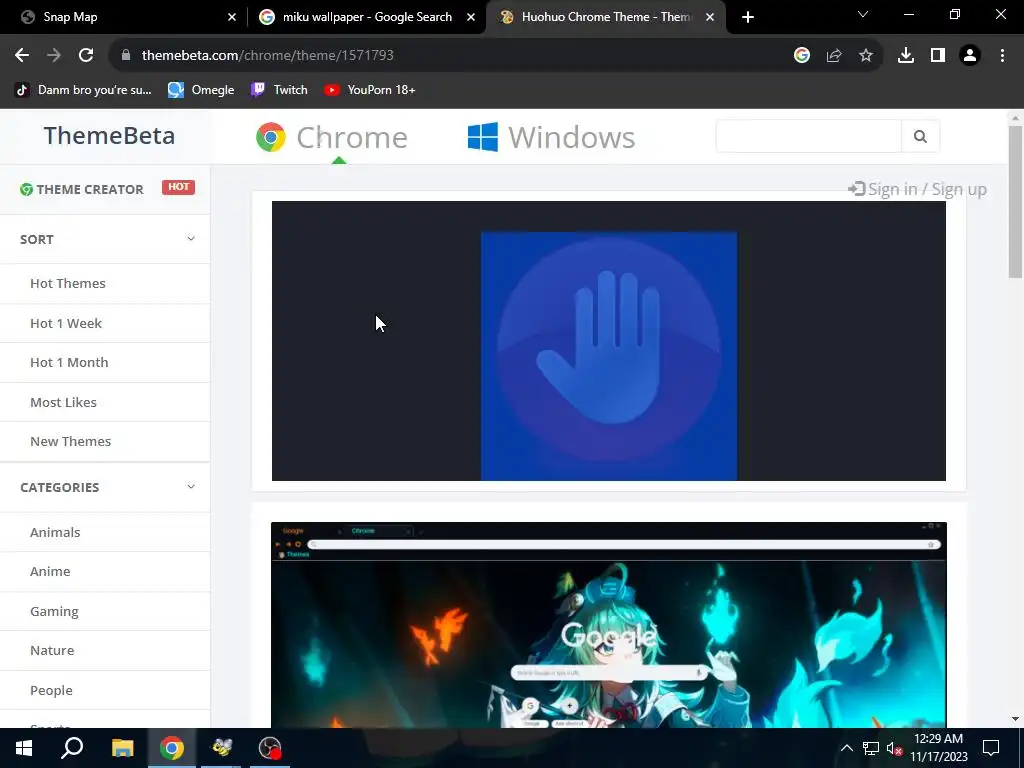
Task: Click the address bar URL
Action: coord(268,56)
